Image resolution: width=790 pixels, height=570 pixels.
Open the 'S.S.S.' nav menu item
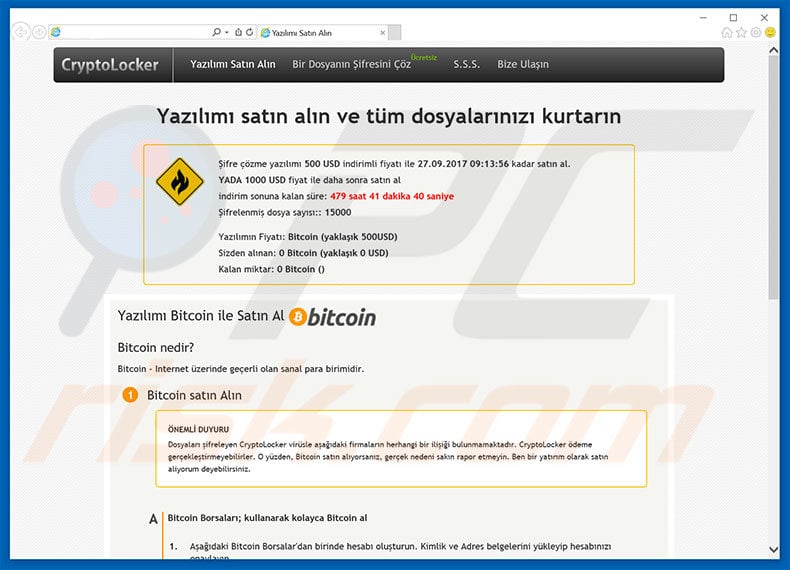[x=467, y=65]
